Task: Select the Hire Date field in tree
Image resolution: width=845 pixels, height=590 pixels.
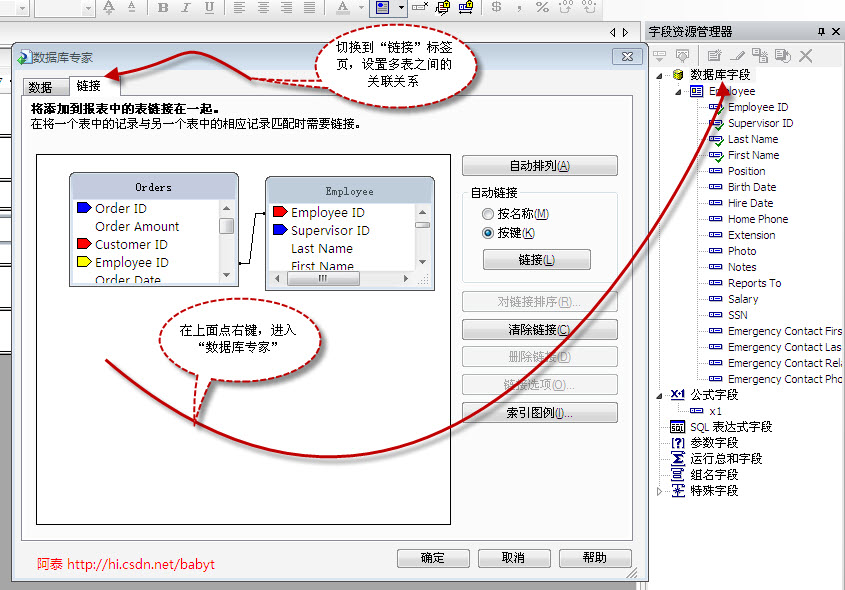Action: [x=750, y=203]
